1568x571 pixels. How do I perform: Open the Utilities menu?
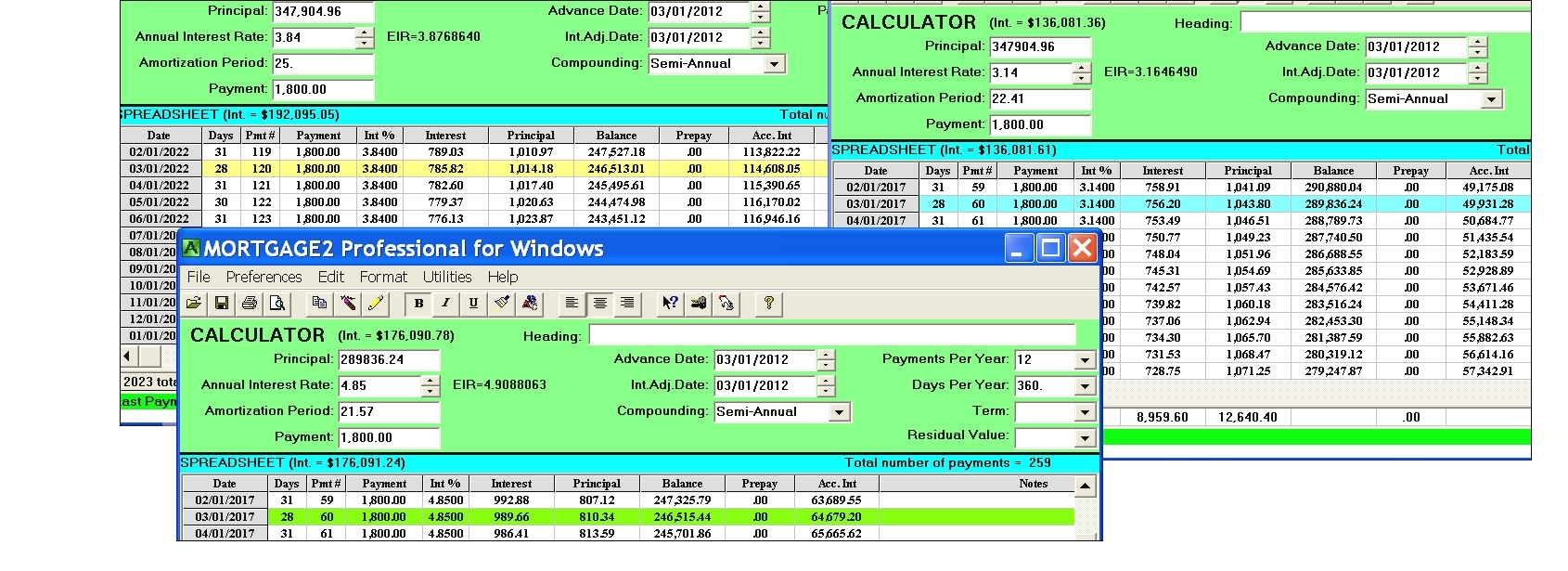click(x=447, y=277)
